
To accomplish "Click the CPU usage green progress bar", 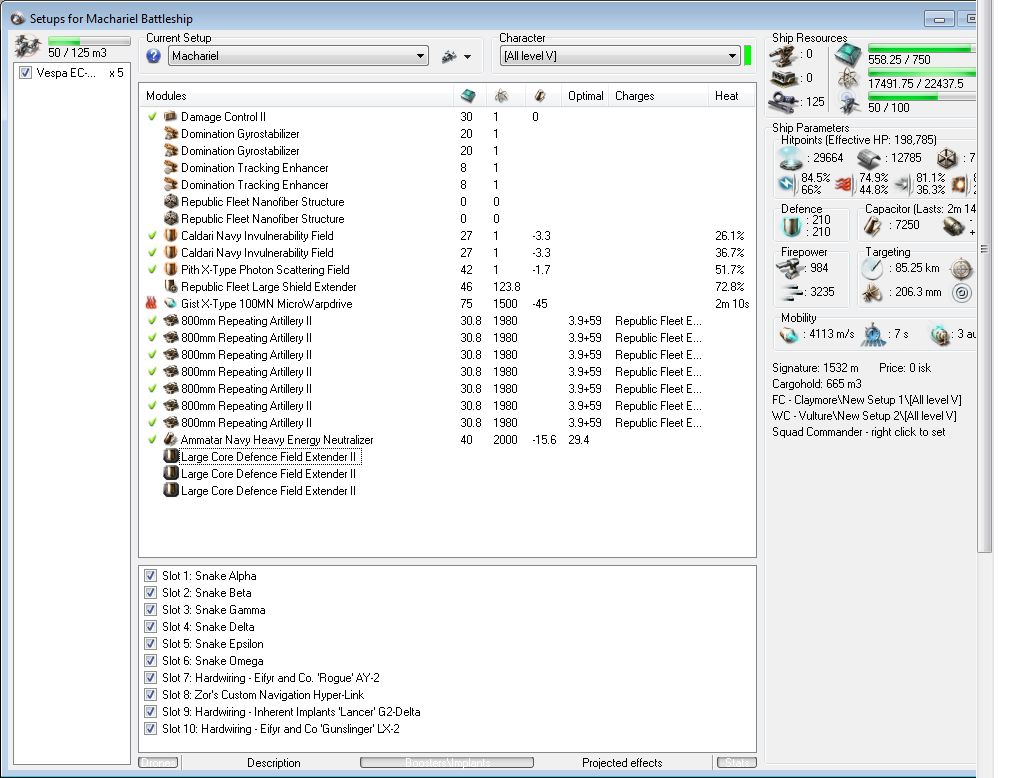I will [921, 49].
